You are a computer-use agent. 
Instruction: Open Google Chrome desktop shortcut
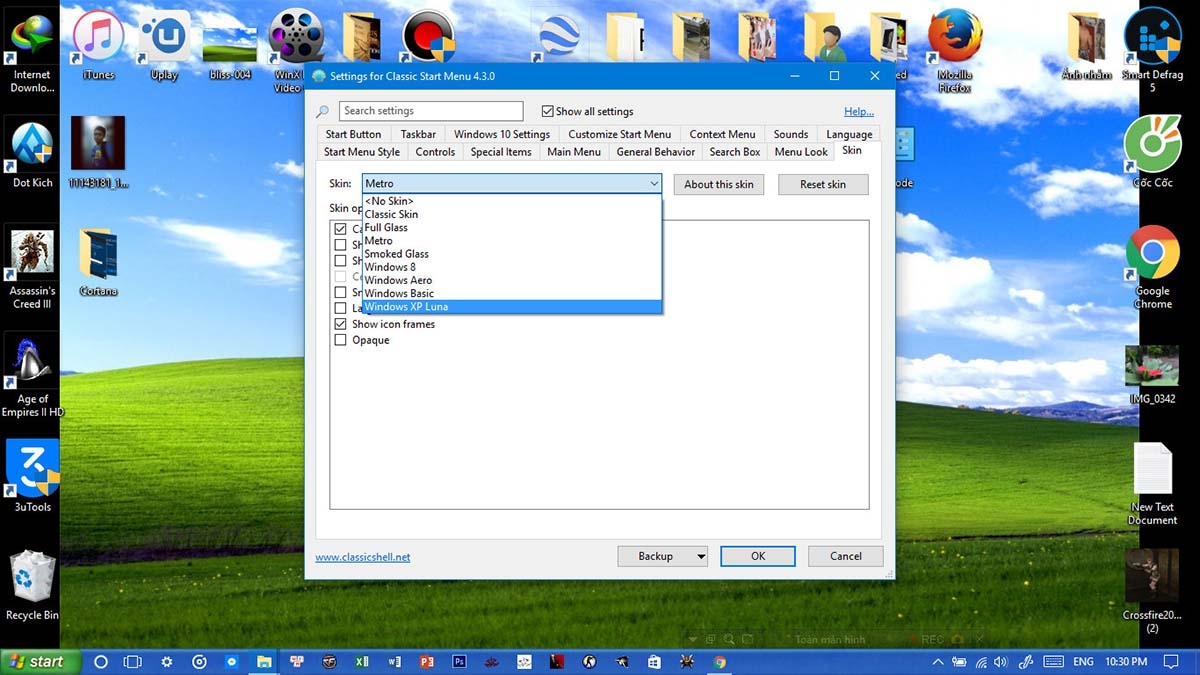1152,267
